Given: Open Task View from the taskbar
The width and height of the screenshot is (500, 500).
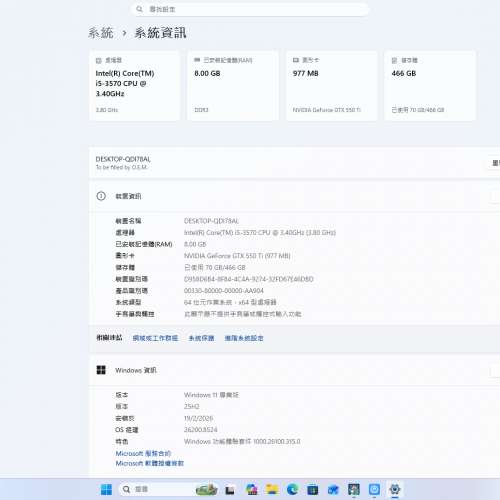Looking at the screenshot, I should pos(230,490).
